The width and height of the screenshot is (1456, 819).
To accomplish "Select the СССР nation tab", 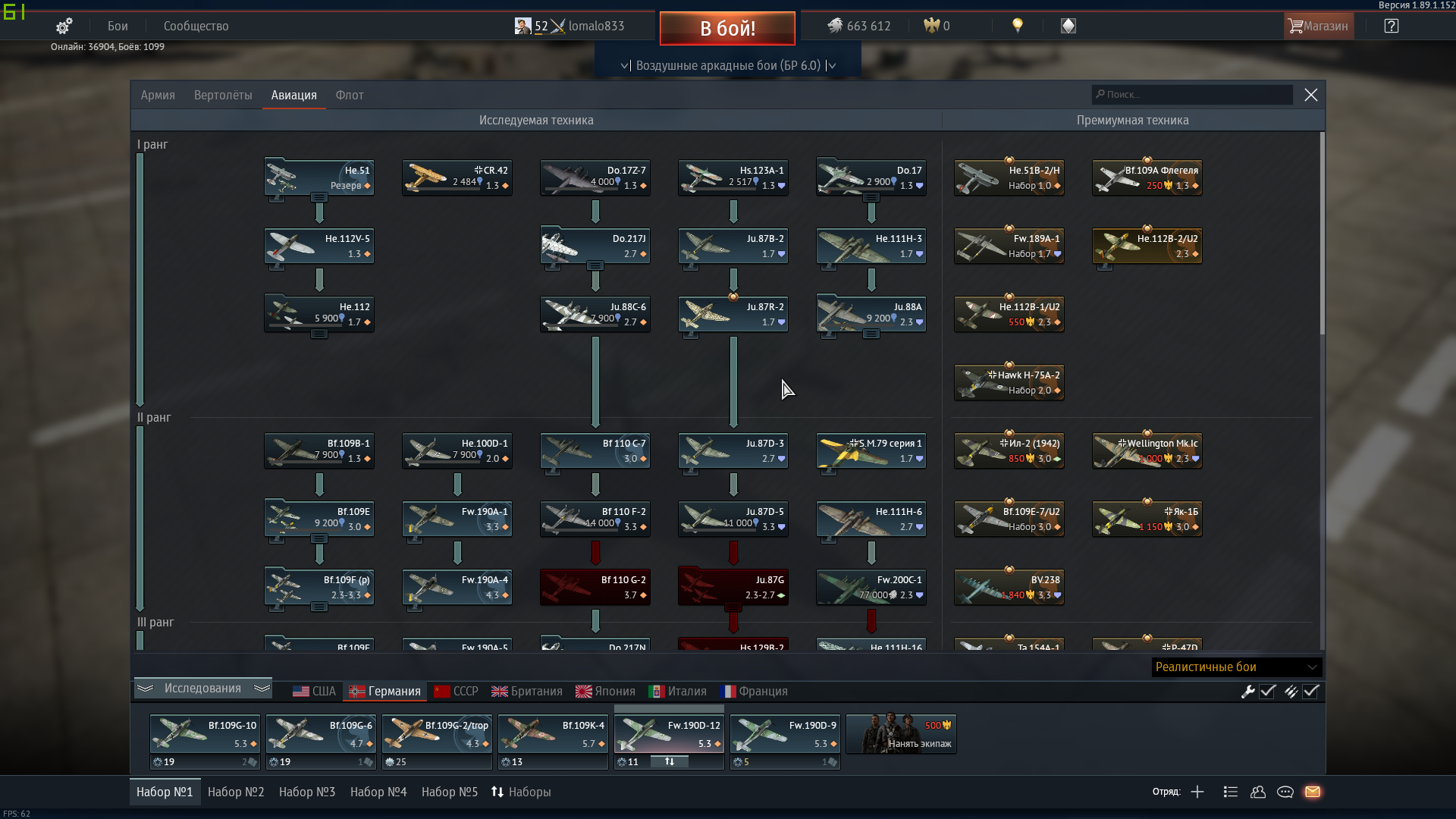I will point(456,692).
